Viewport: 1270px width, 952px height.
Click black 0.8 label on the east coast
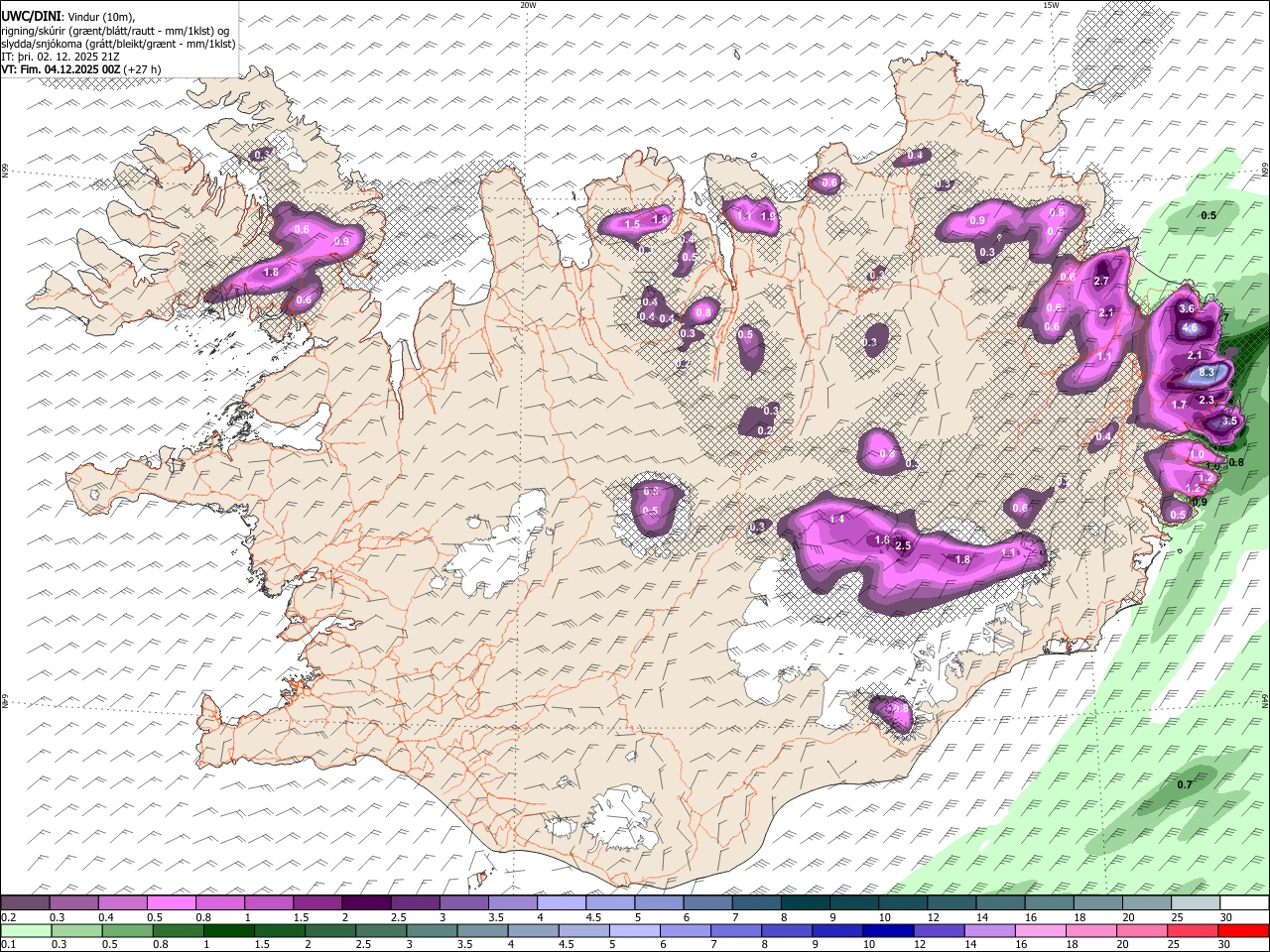pyautogui.click(x=1236, y=462)
